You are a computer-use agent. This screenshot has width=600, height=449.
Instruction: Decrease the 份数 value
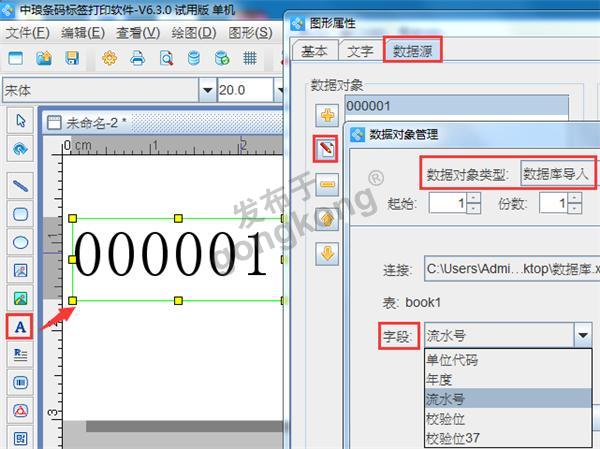point(575,208)
